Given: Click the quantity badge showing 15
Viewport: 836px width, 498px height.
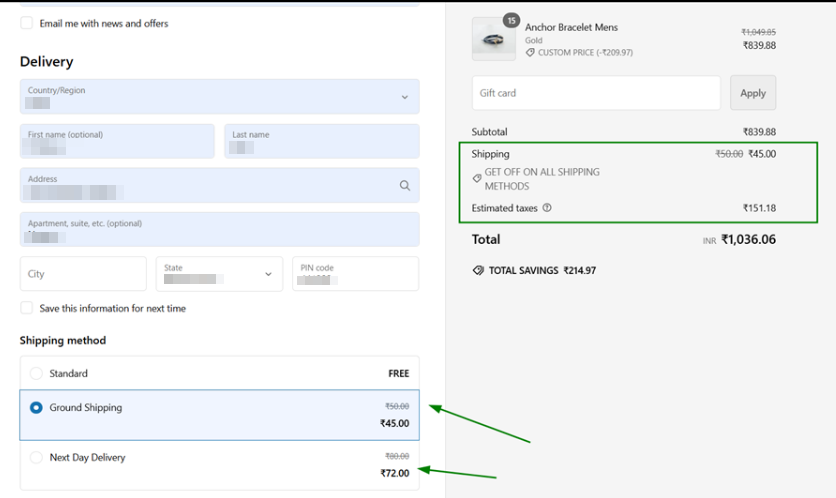Looking at the screenshot, I should [x=511, y=20].
